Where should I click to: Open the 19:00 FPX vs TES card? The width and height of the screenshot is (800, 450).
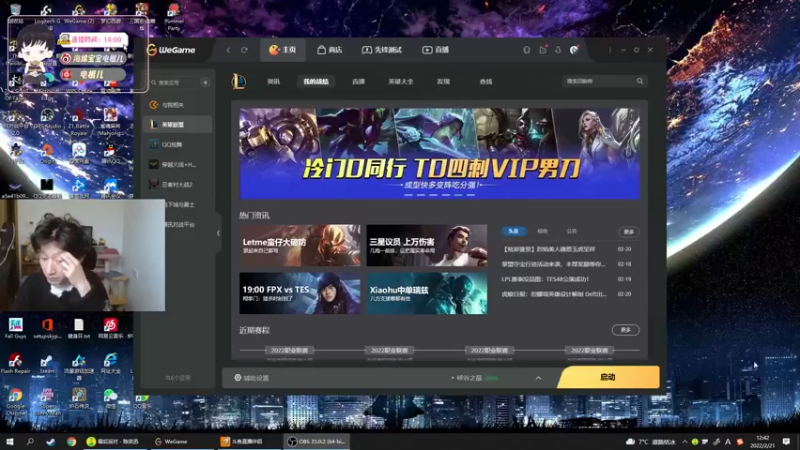coord(300,293)
